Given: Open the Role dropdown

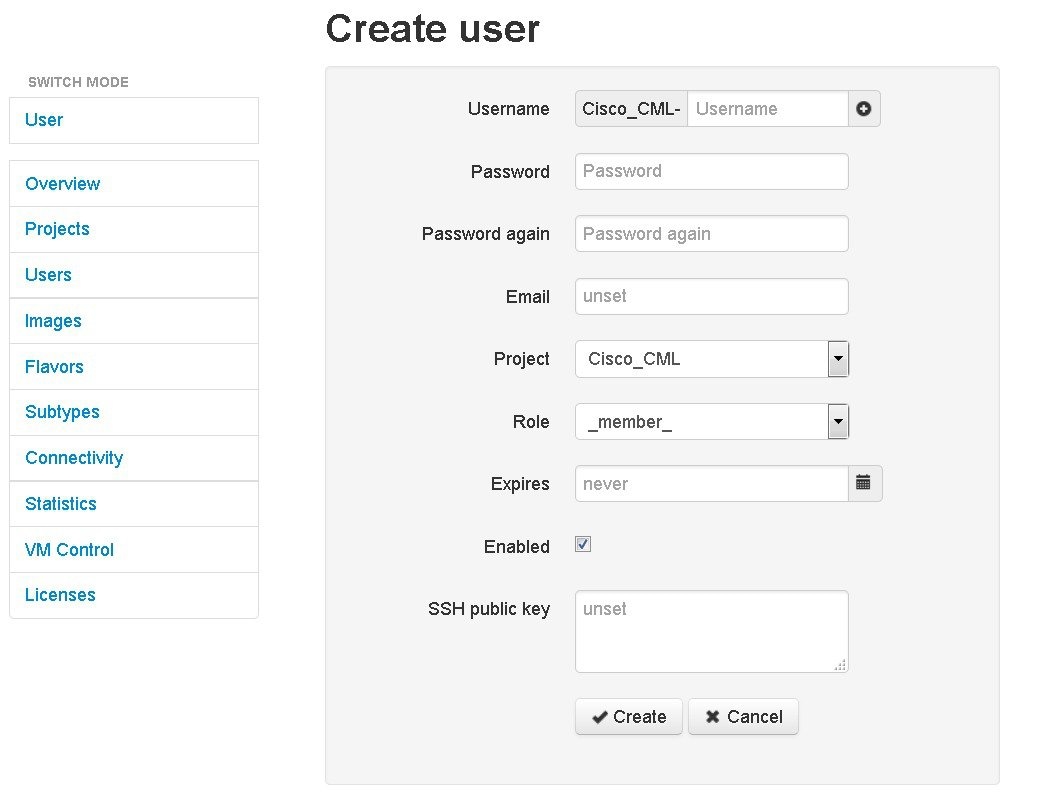Looking at the screenshot, I should 838,422.
